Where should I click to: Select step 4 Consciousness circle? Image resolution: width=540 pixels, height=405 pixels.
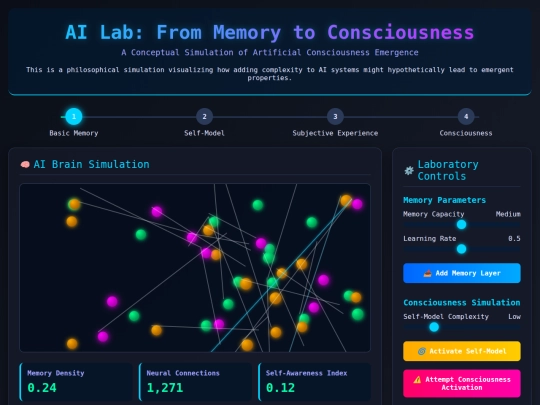pos(466,116)
